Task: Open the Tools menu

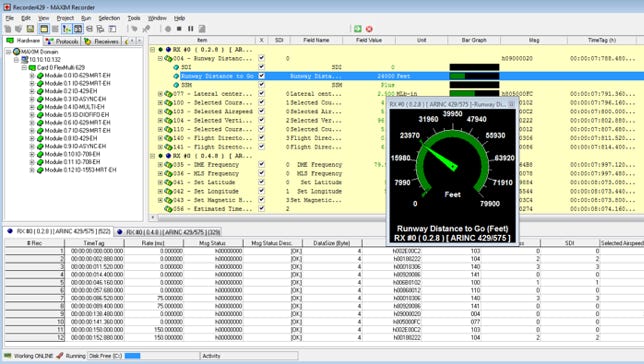Action: (x=134, y=18)
